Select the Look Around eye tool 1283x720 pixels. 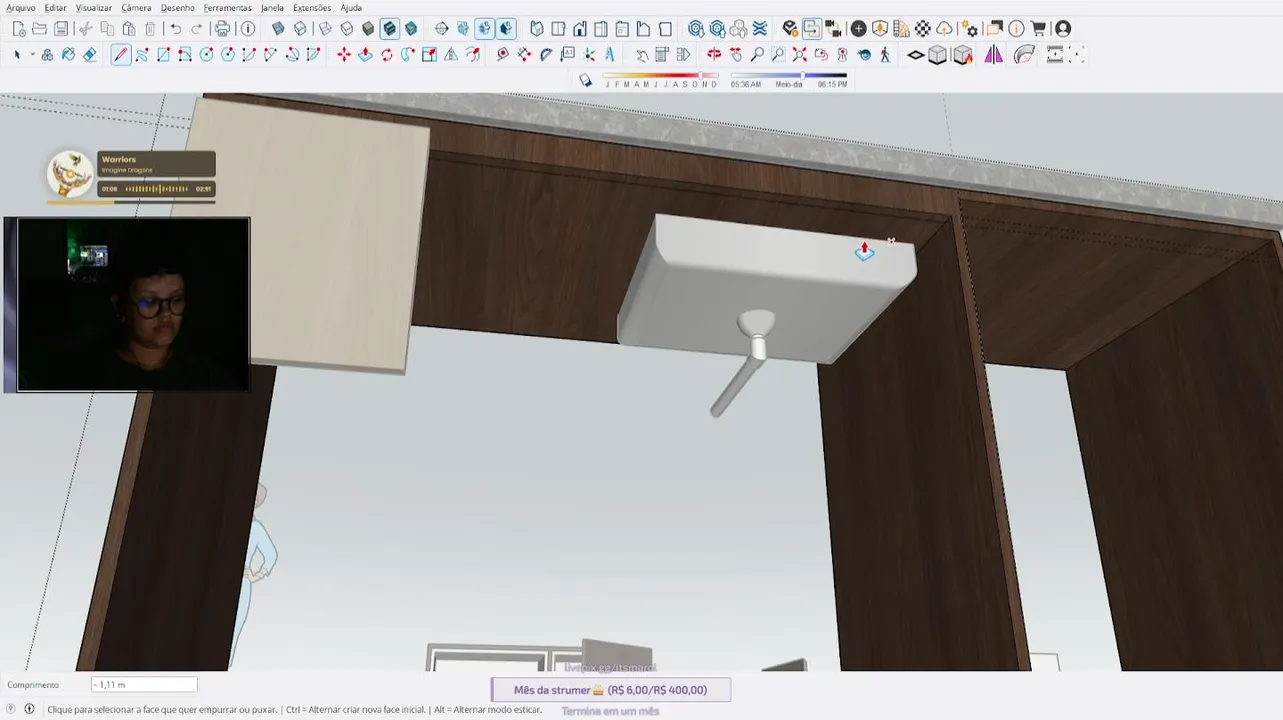(864, 55)
